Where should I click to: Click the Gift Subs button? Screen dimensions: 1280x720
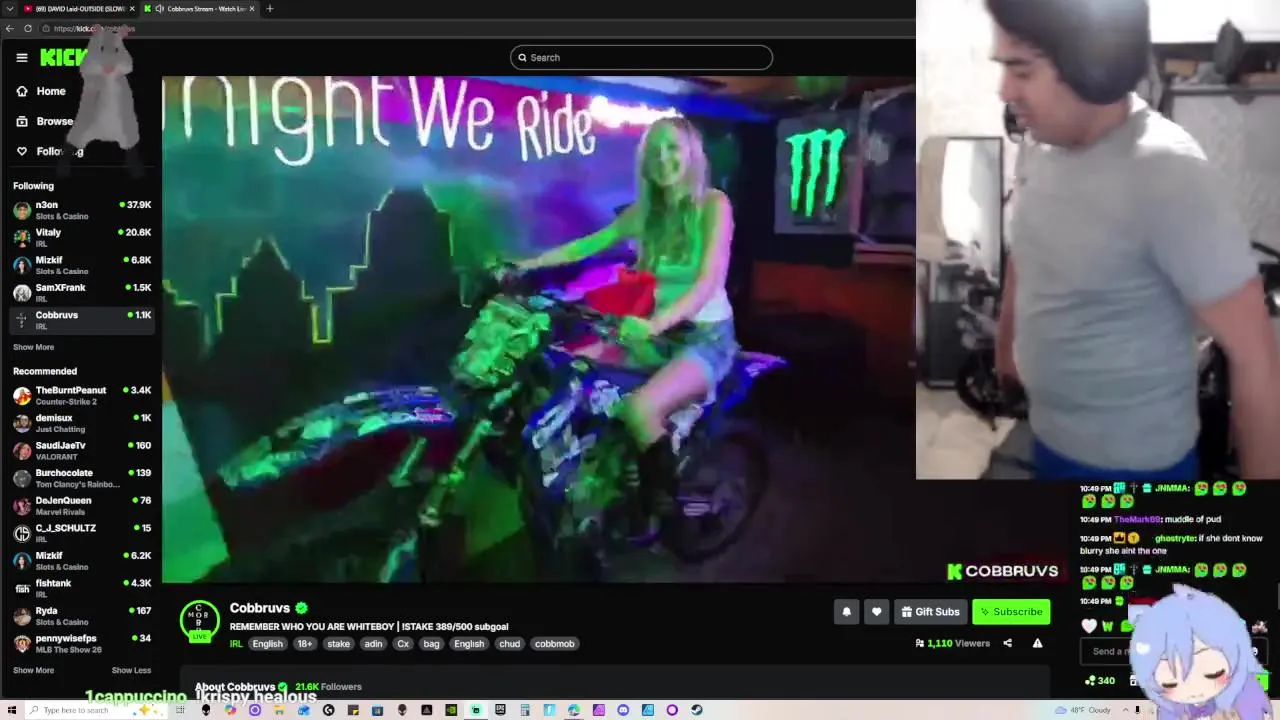(x=930, y=612)
